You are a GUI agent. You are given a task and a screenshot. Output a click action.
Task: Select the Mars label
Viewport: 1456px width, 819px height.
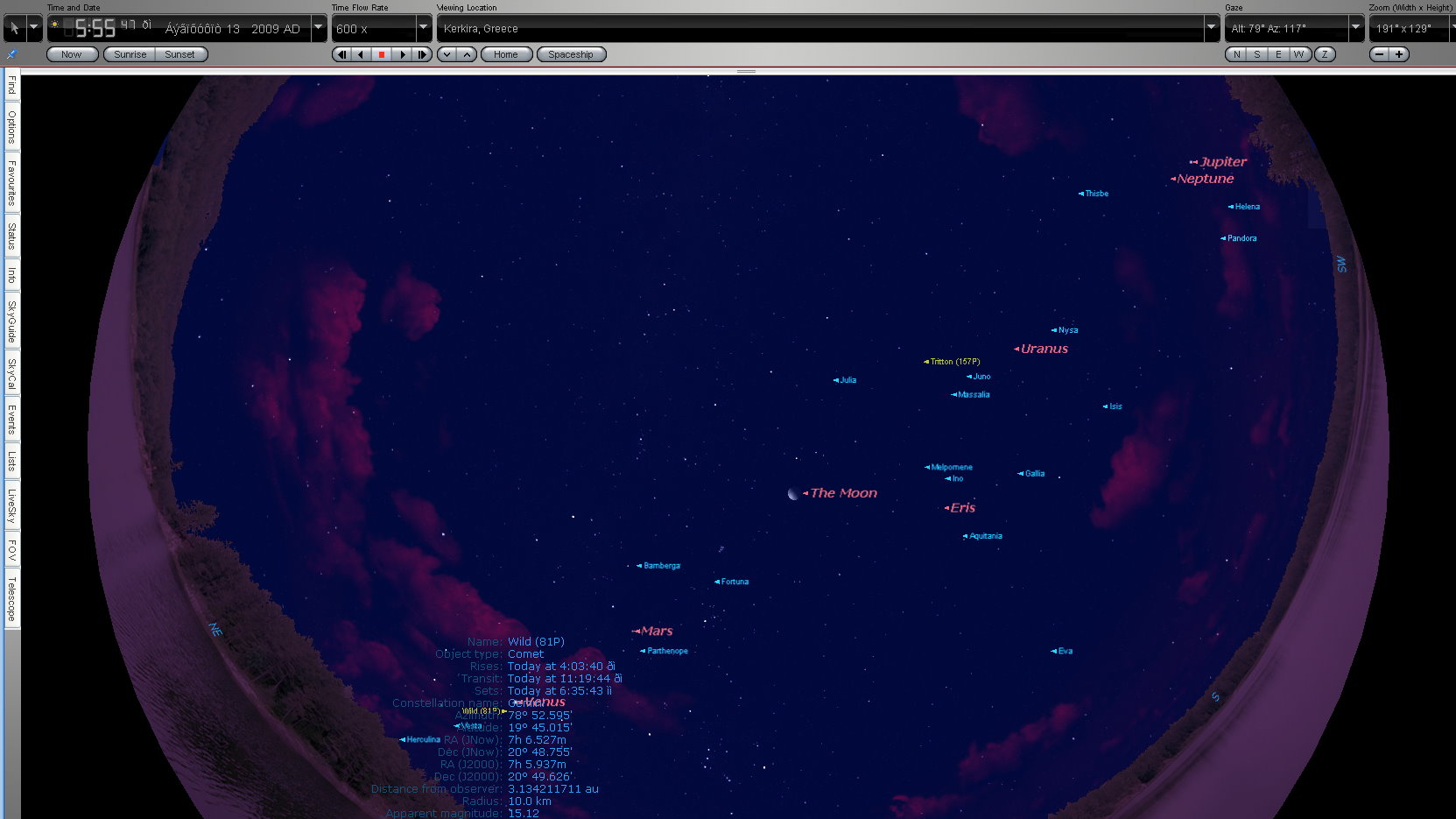[x=657, y=631]
